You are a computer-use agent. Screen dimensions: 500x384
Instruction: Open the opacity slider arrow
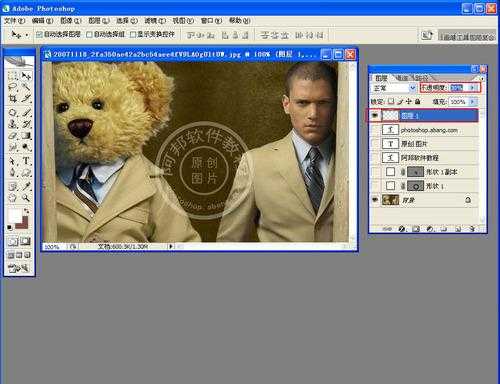click(472, 88)
